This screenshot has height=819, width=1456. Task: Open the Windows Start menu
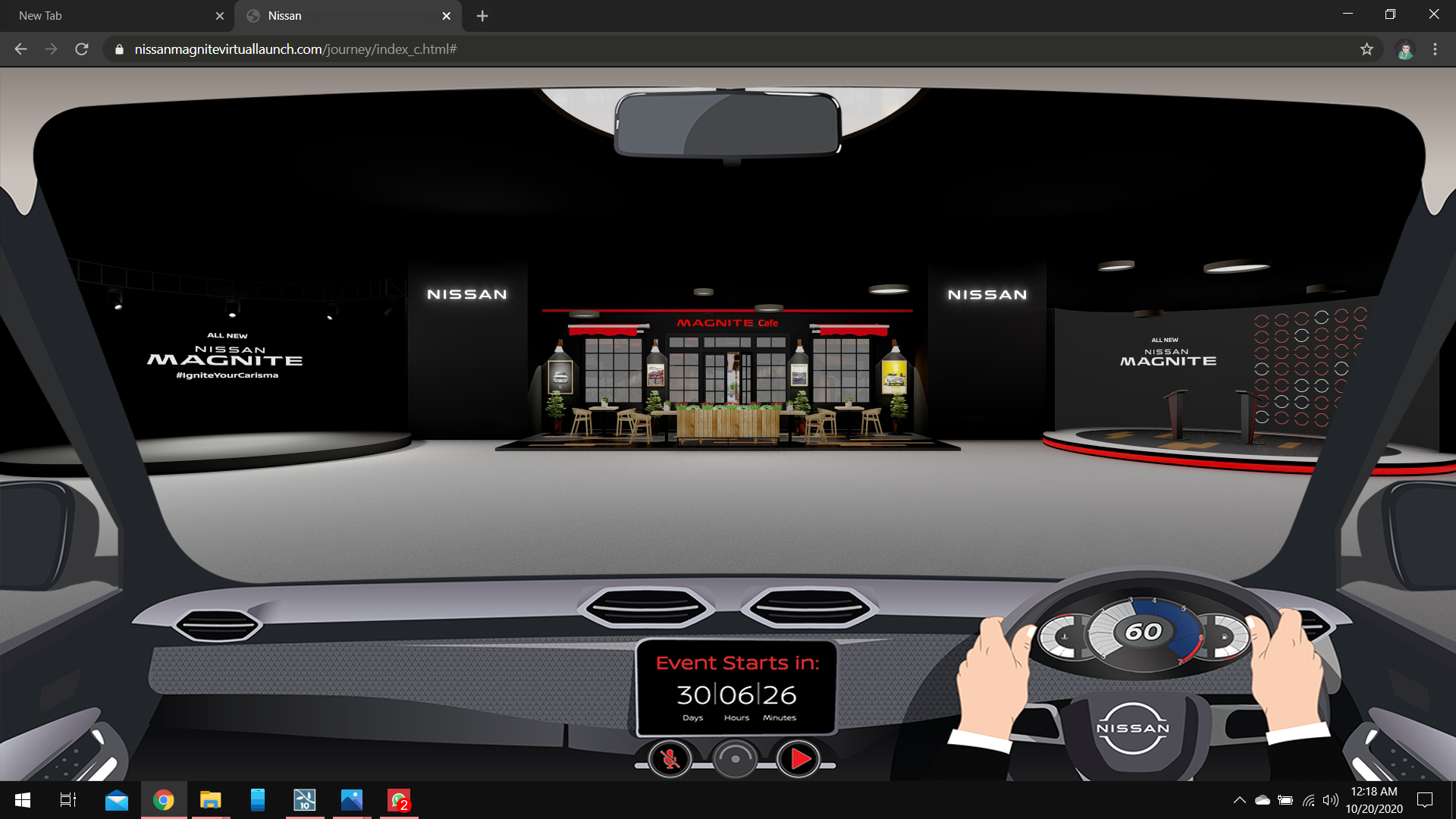coord(23,800)
